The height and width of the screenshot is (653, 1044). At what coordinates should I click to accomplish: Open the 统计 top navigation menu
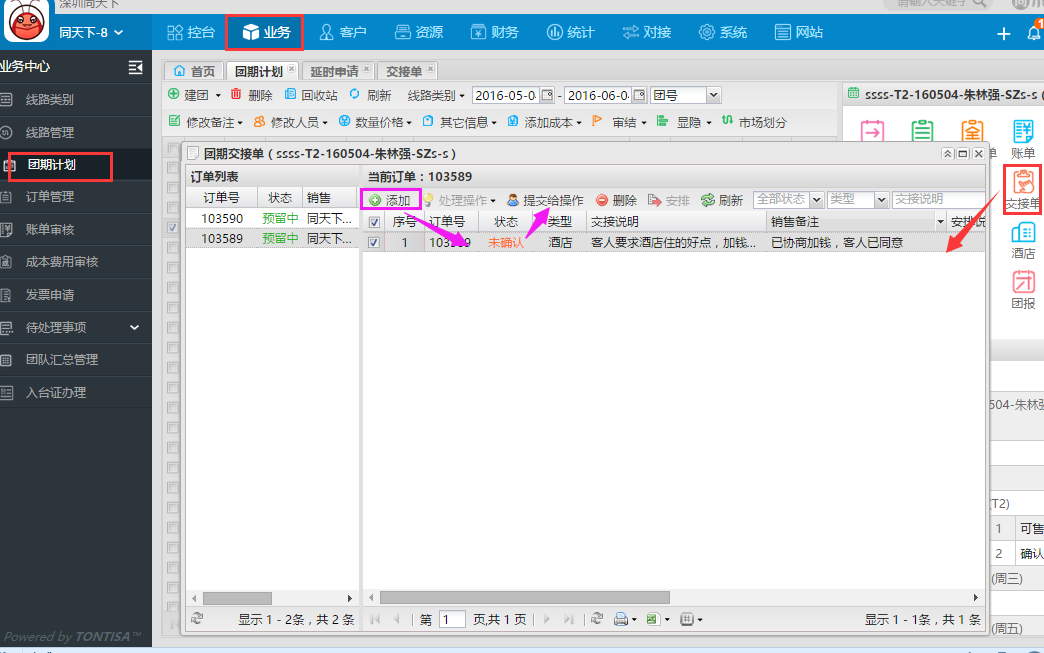coord(571,32)
